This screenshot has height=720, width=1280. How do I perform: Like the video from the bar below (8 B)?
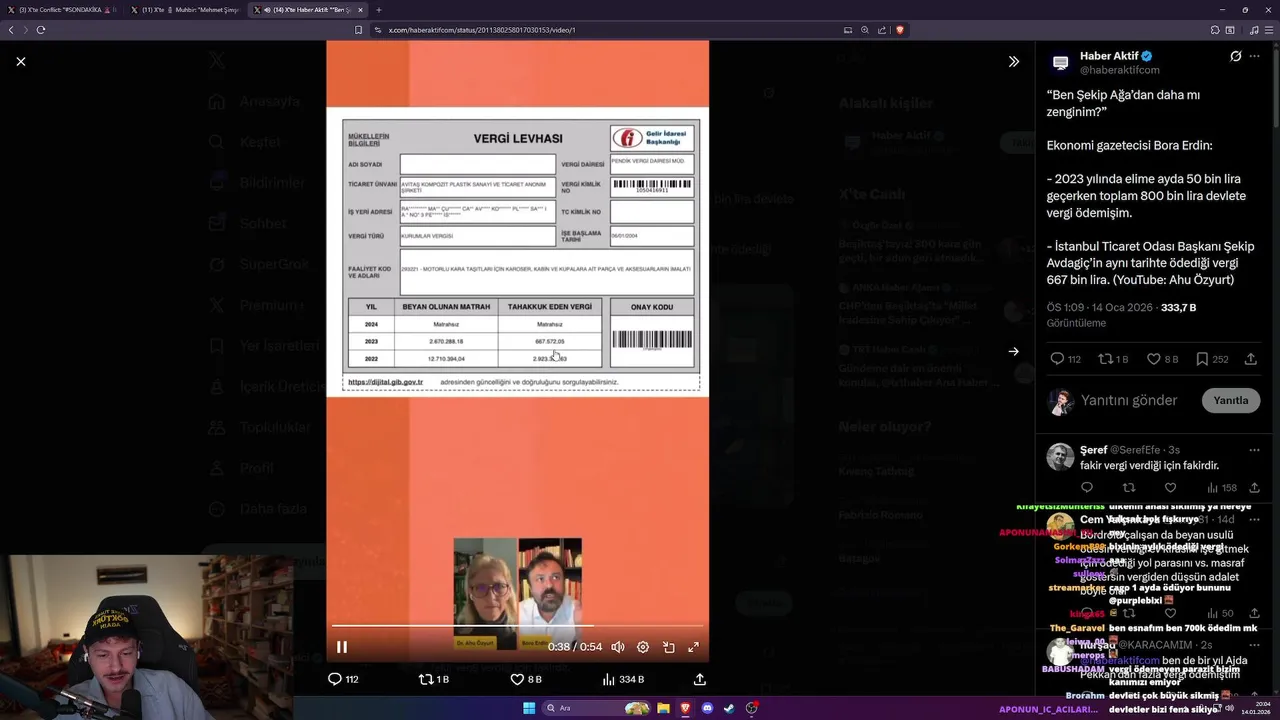pos(526,679)
